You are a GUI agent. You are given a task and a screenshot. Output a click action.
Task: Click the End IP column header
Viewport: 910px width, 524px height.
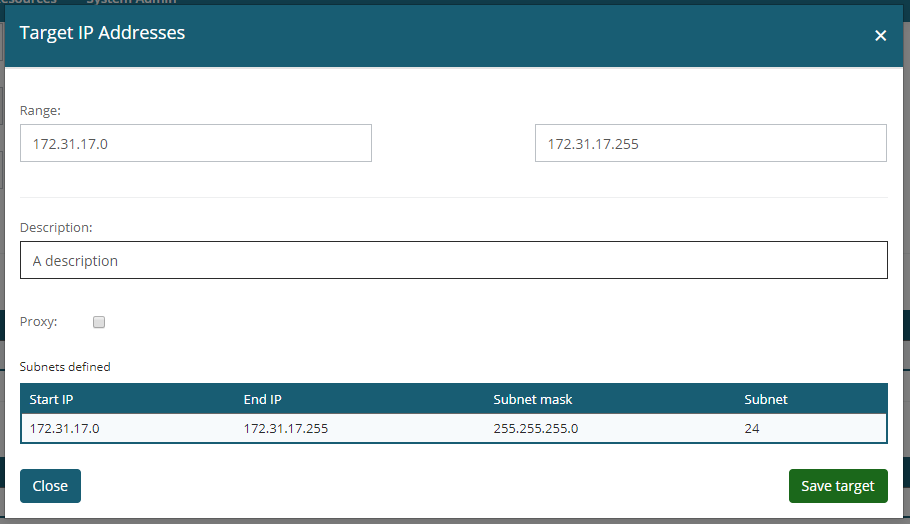pyautogui.click(x=263, y=399)
